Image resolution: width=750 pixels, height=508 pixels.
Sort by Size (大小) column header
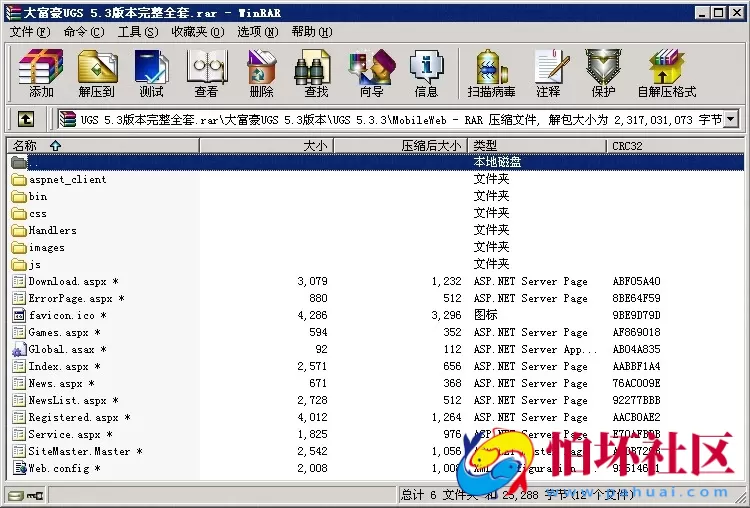[266, 145]
